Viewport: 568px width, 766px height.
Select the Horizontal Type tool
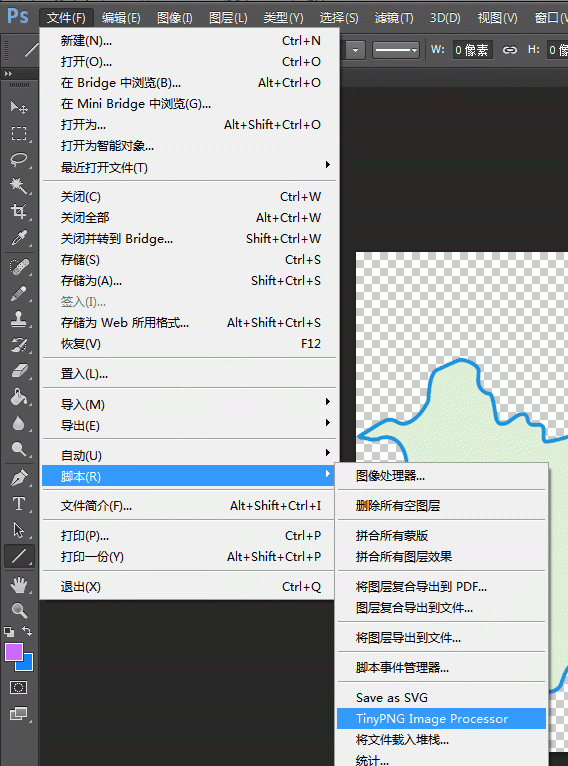(19, 504)
